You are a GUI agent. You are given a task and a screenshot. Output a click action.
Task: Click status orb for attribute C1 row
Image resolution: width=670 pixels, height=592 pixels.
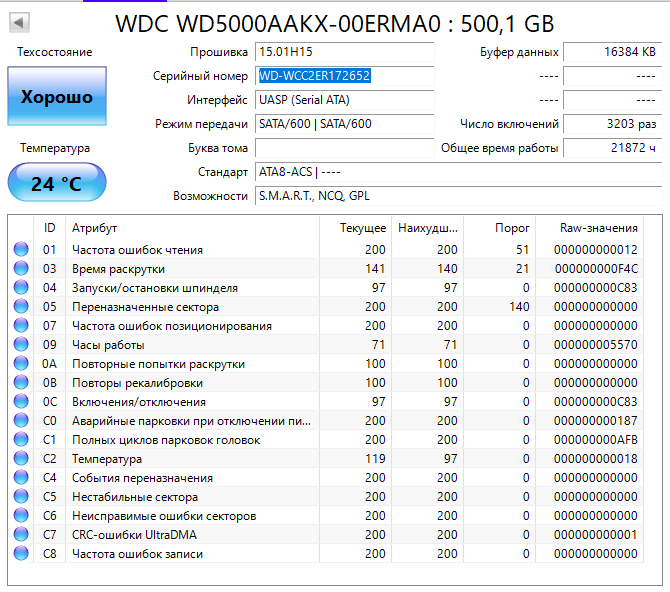tap(21, 439)
